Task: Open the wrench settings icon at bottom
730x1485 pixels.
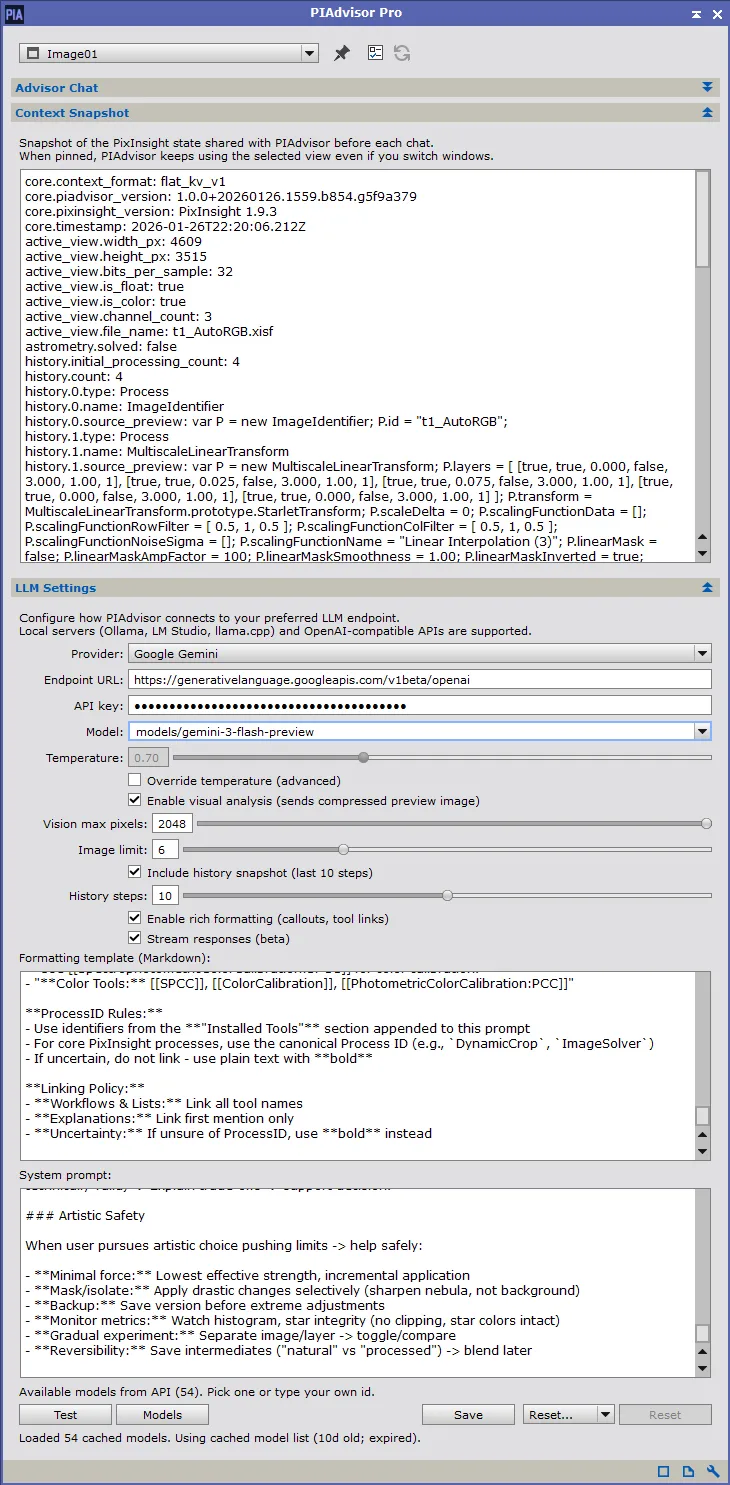Action: (713, 1471)
